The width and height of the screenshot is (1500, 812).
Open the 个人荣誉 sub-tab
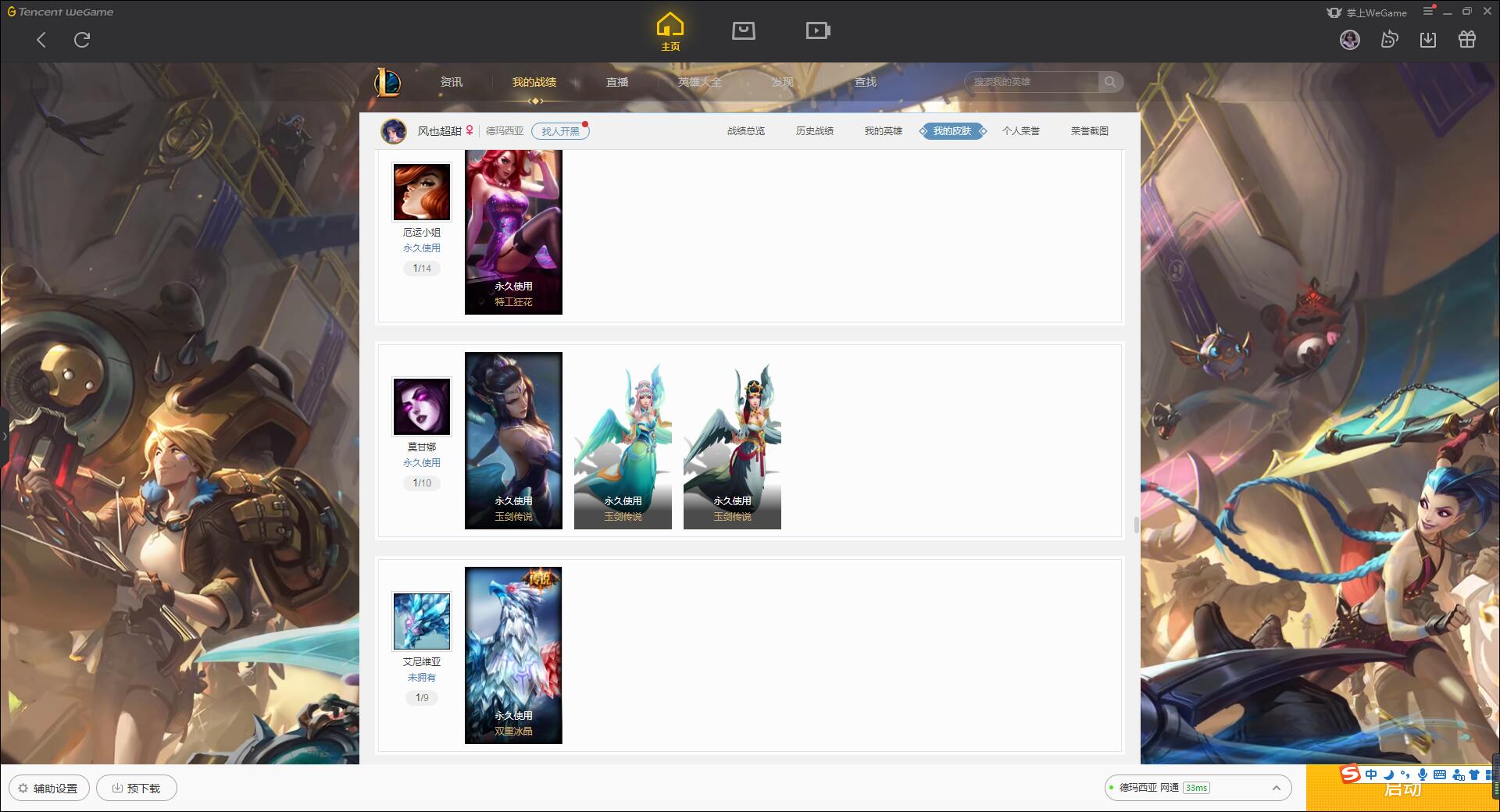[x=1021, y=131]
